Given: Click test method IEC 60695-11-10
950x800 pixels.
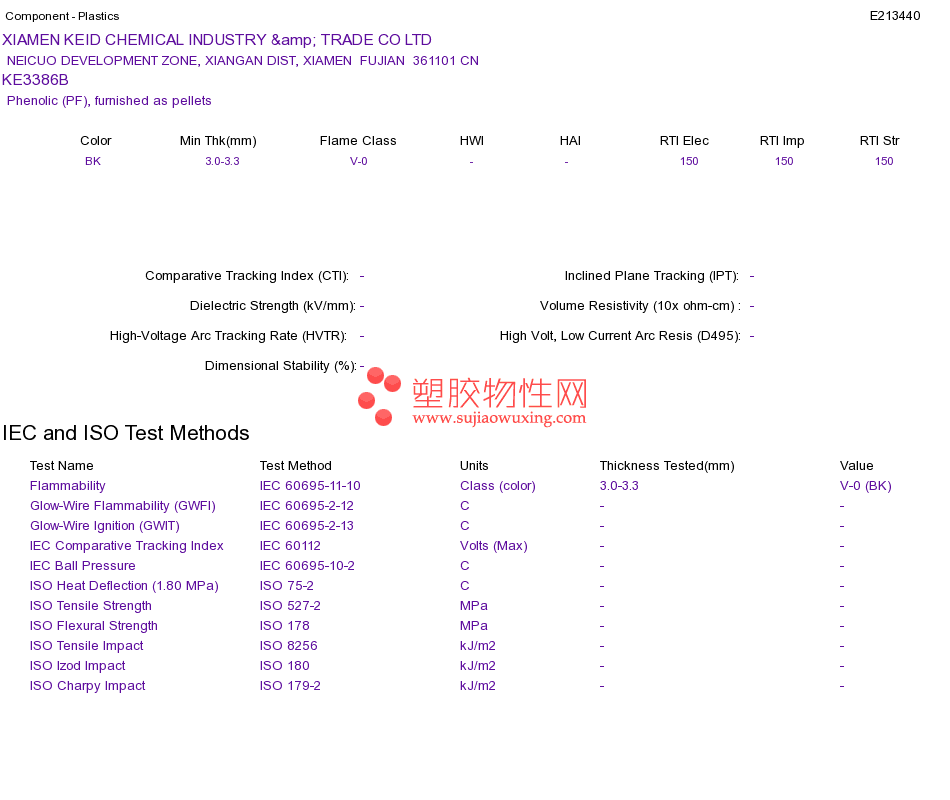Looking at the screenshot, I should [310, 485].
